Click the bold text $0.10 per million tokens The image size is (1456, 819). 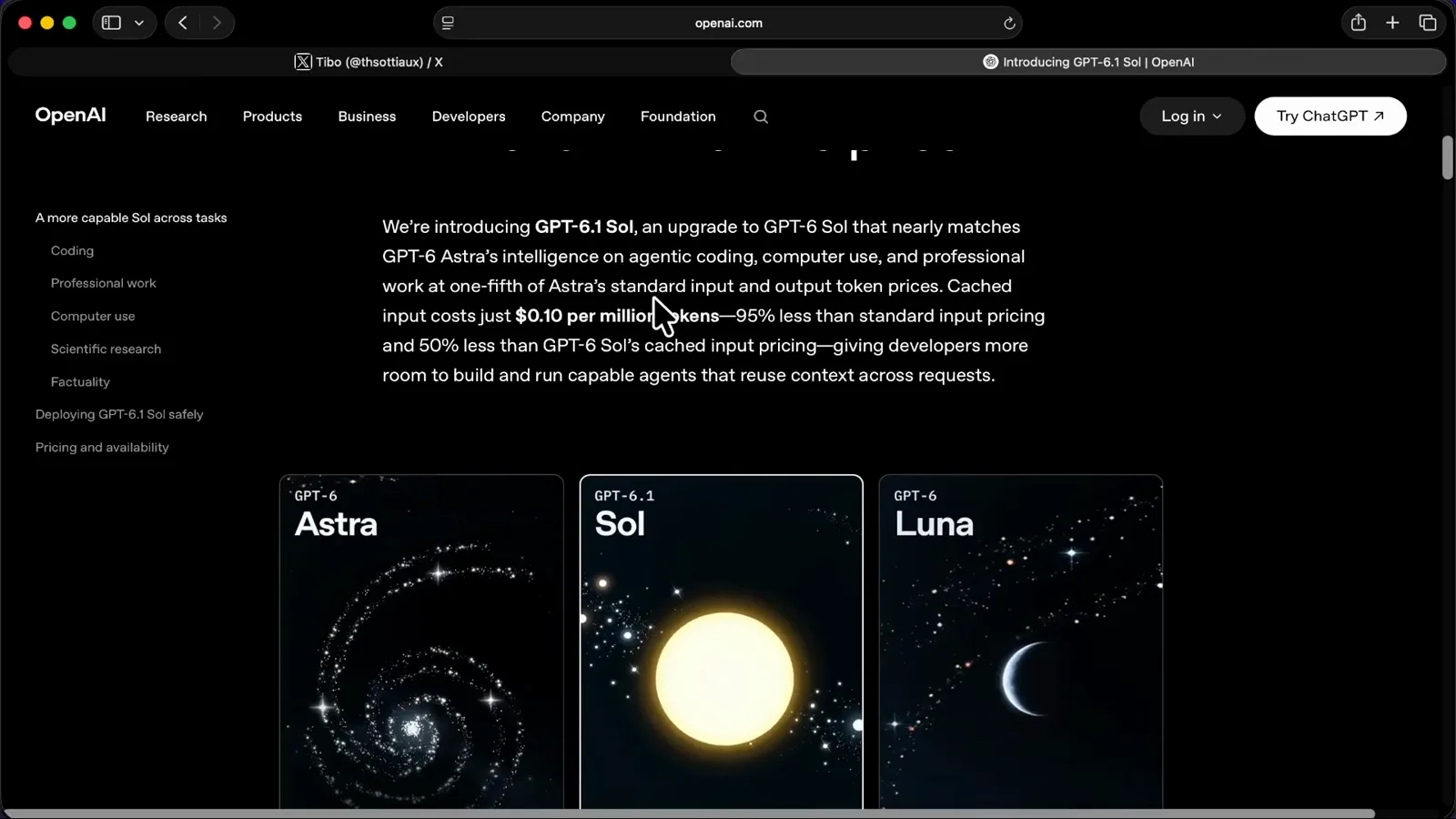617,316
